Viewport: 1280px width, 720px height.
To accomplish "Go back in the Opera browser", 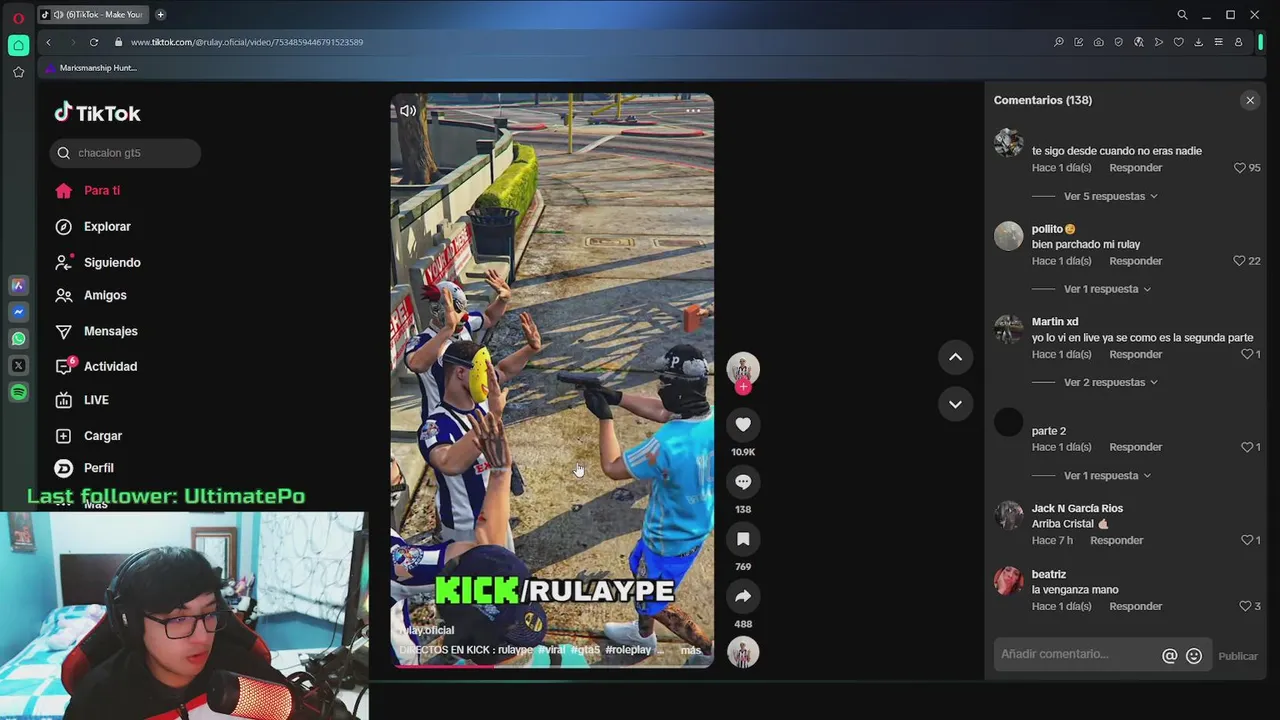I will 48,42.
